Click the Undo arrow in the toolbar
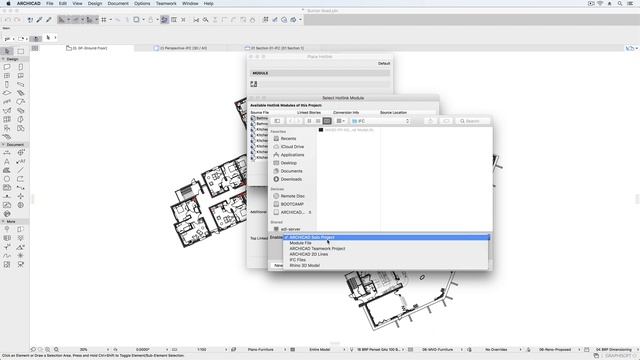The image size is (640, 360). pos(8,20)
